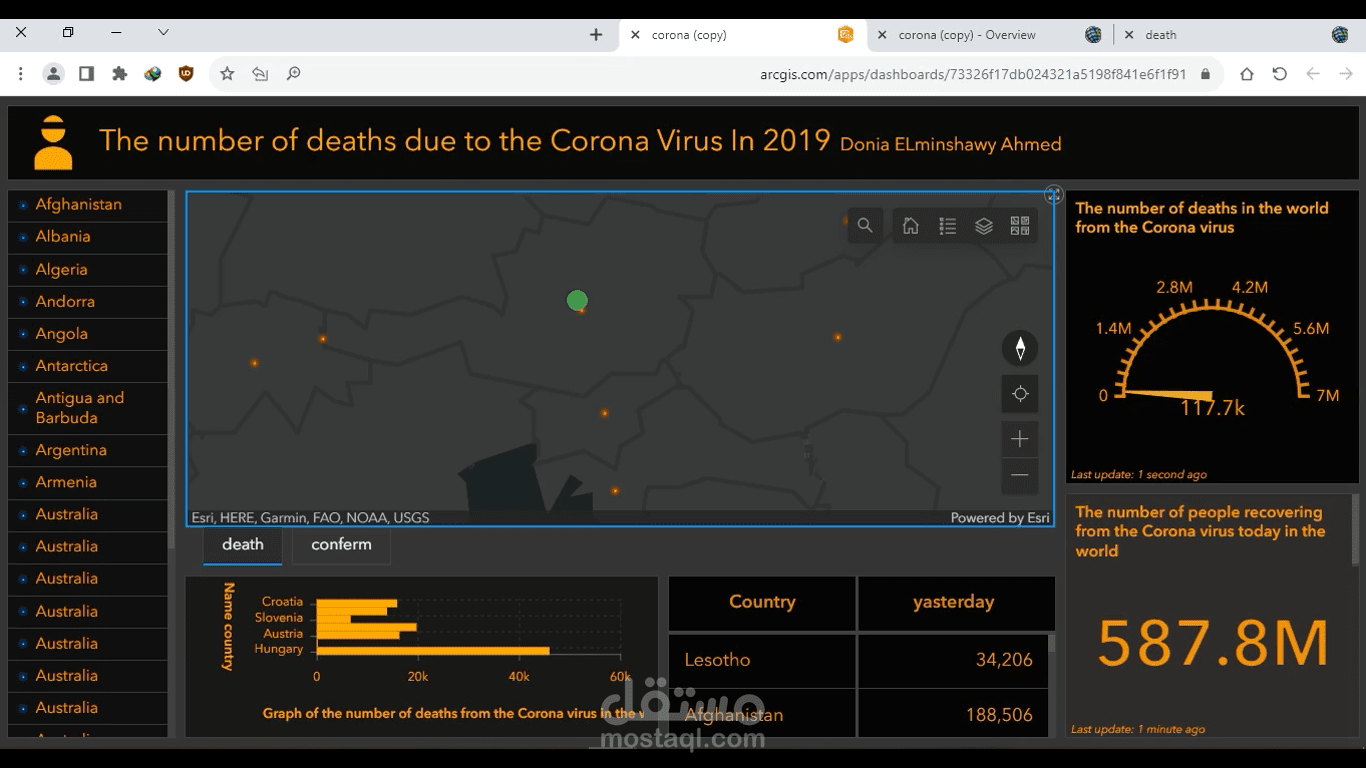The height and width of the screenshot is (768, 1366).
Task: Zoom out using the map minus button
Action: 1019,476
